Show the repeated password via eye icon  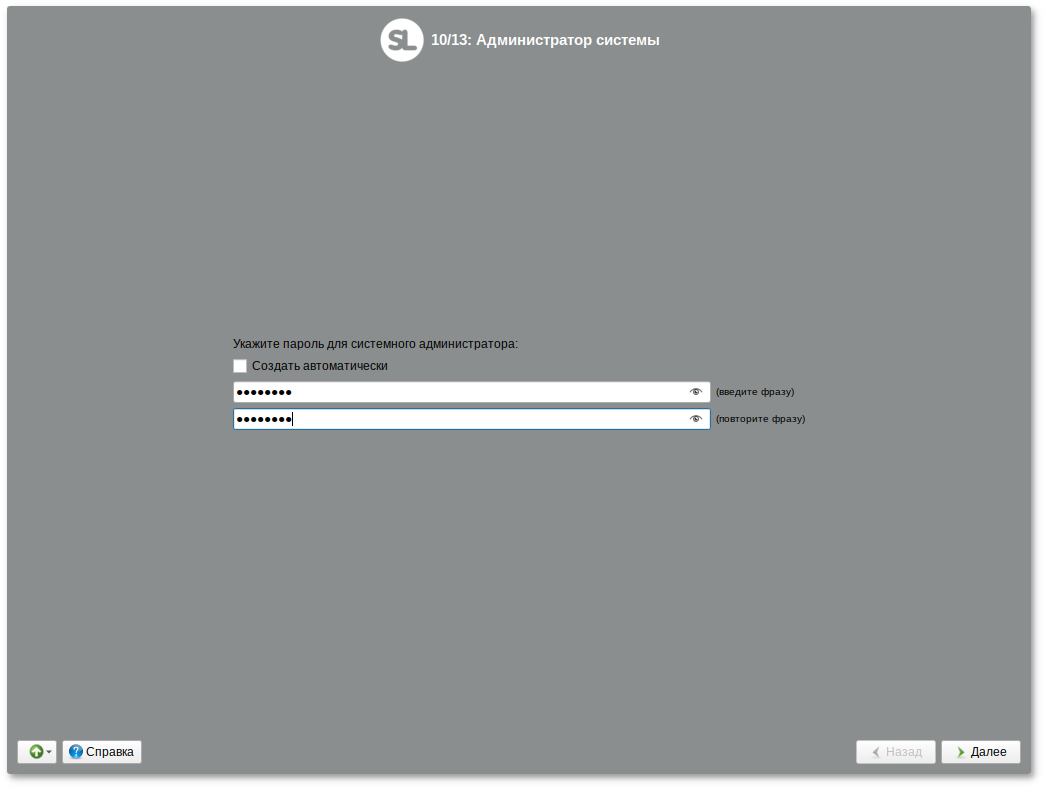pos(696,419)
